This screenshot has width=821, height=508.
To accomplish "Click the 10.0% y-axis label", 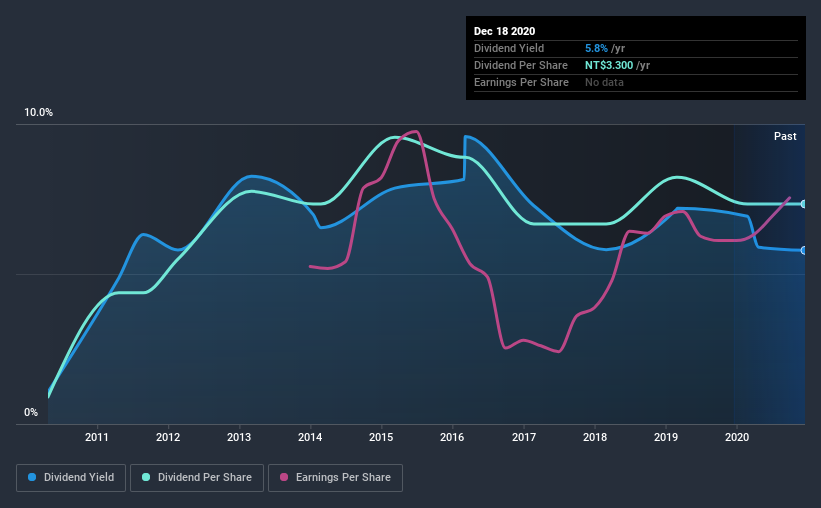I will coord(38,112).
